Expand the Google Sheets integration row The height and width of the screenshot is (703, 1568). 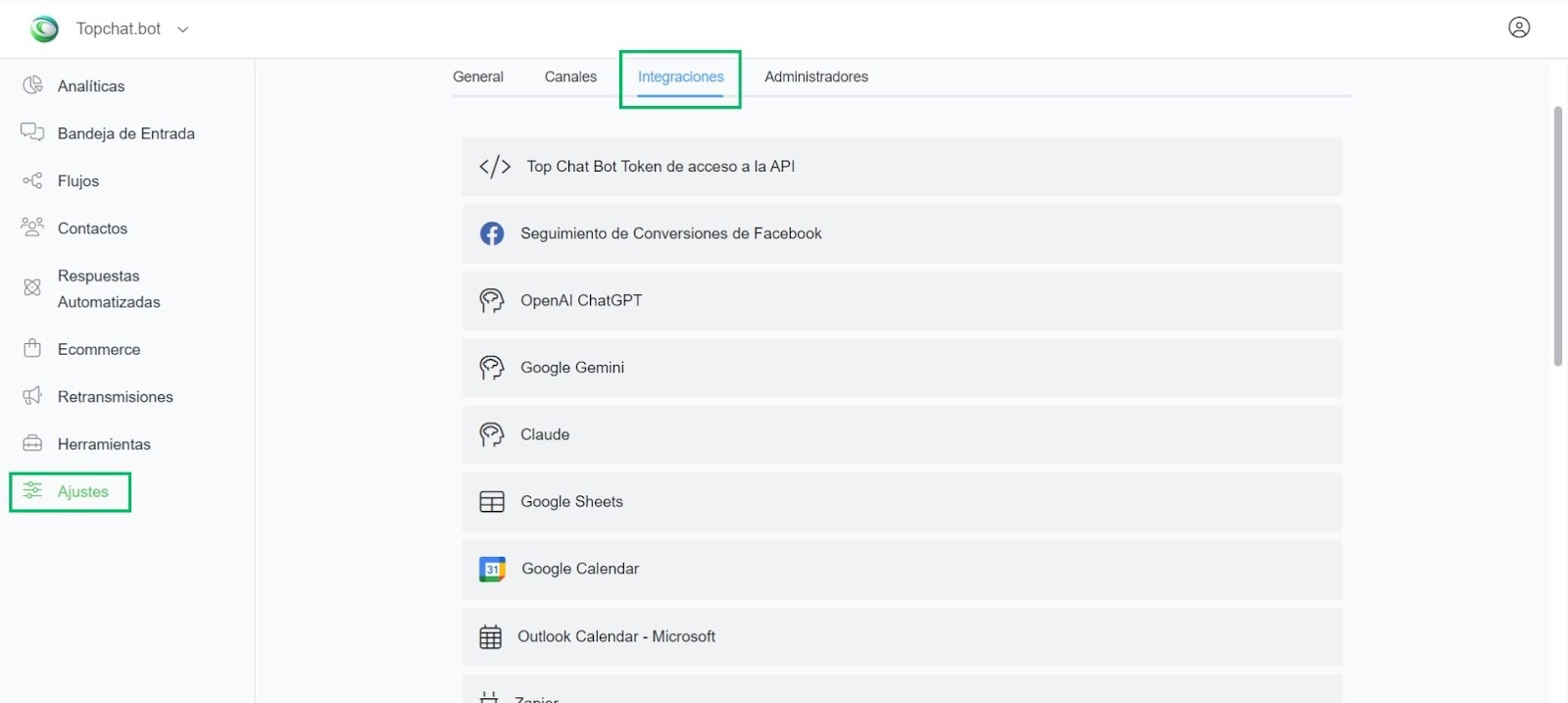pos(902,502)
